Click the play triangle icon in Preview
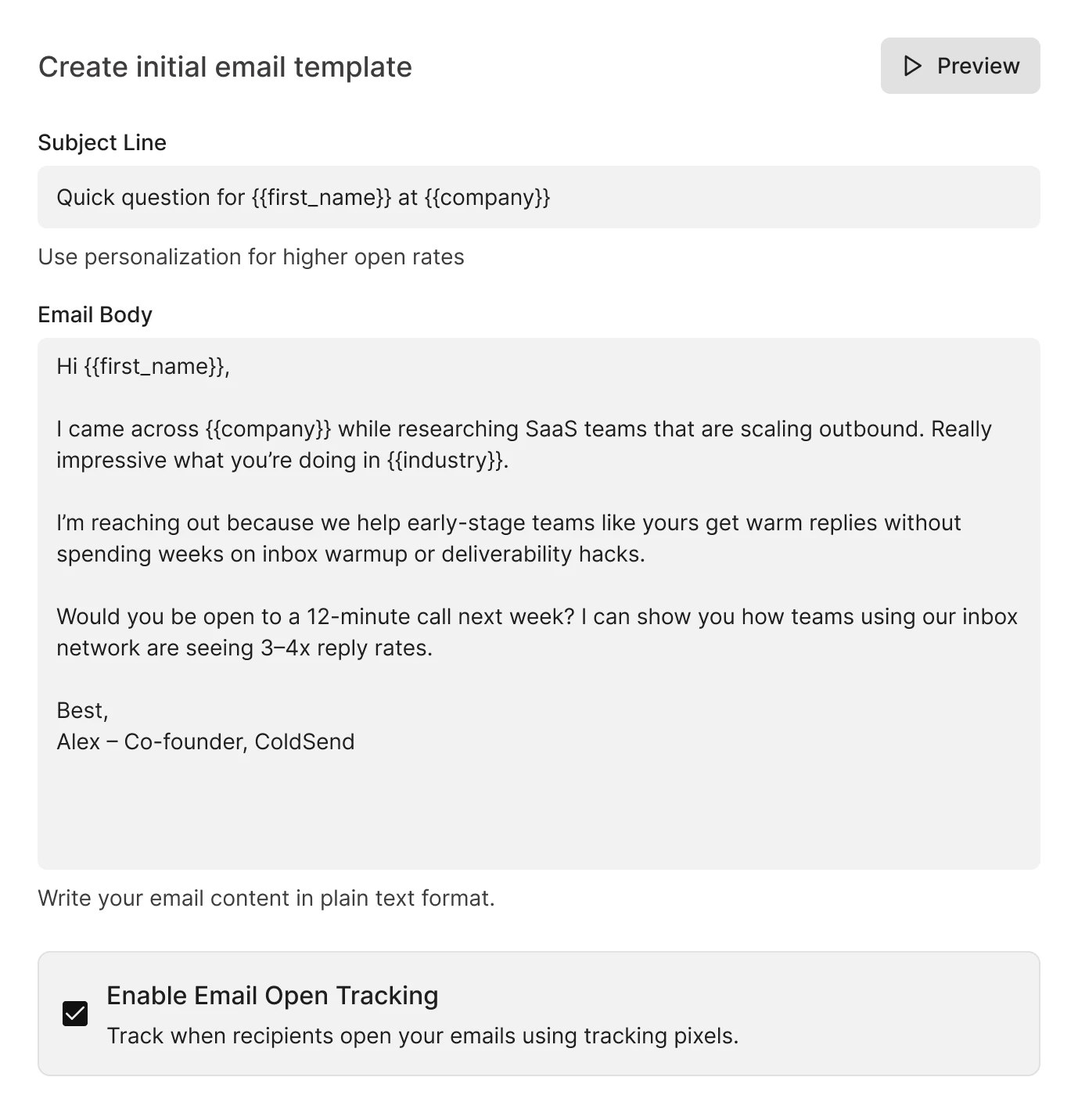Image resolution: width=1078 pixels, height=1120 pixels. [912, 66]
